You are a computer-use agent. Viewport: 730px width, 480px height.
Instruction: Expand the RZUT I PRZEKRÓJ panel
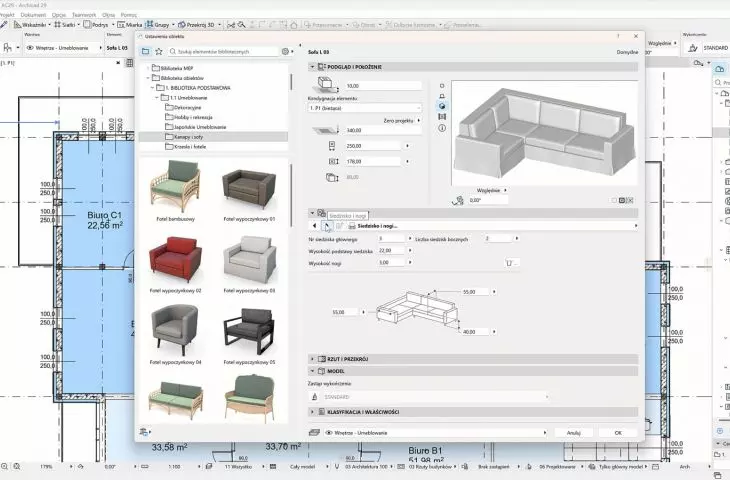click(312, 359)
